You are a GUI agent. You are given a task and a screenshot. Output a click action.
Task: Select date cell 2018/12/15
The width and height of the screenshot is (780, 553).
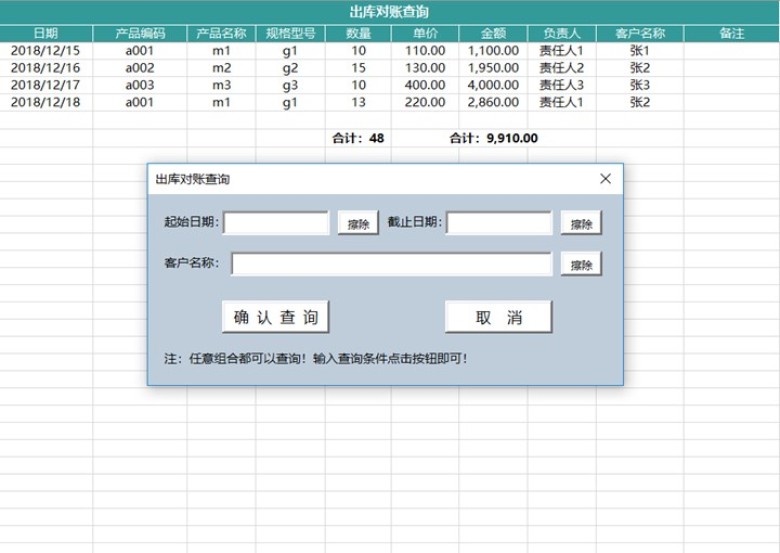[46, 51]
